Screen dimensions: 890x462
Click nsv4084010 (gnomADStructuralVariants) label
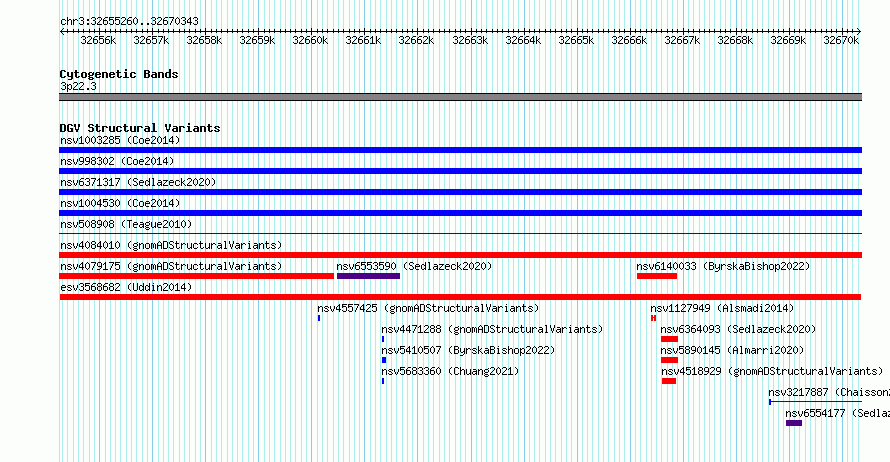[x=171, y=245]
